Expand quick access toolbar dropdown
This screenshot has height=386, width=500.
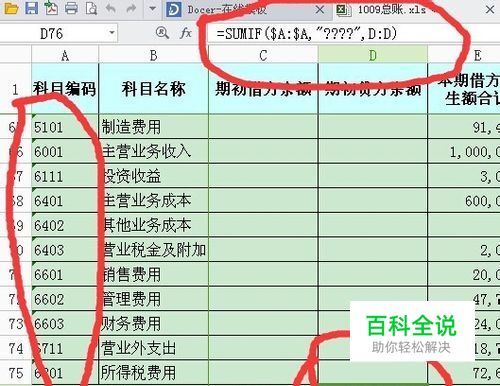[152, 8]
